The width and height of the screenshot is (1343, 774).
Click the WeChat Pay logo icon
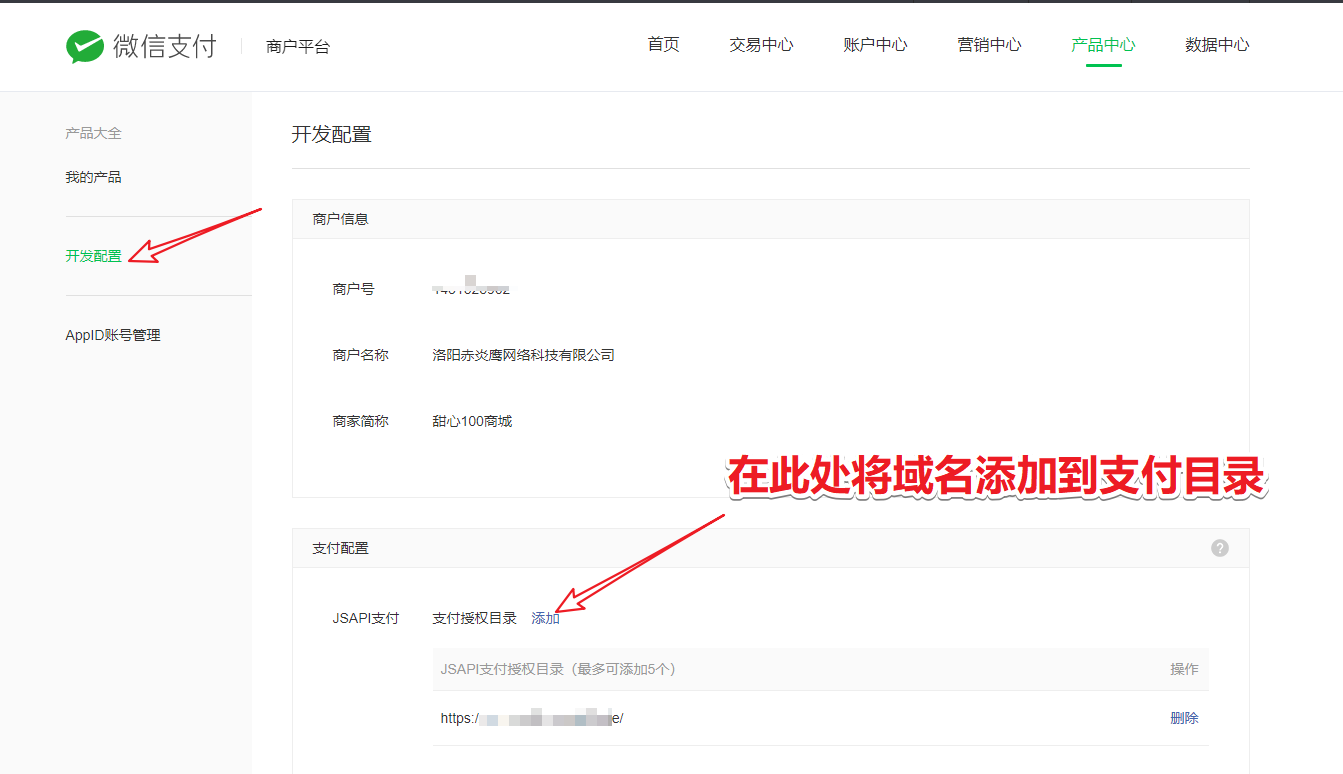tap(85, 46)
